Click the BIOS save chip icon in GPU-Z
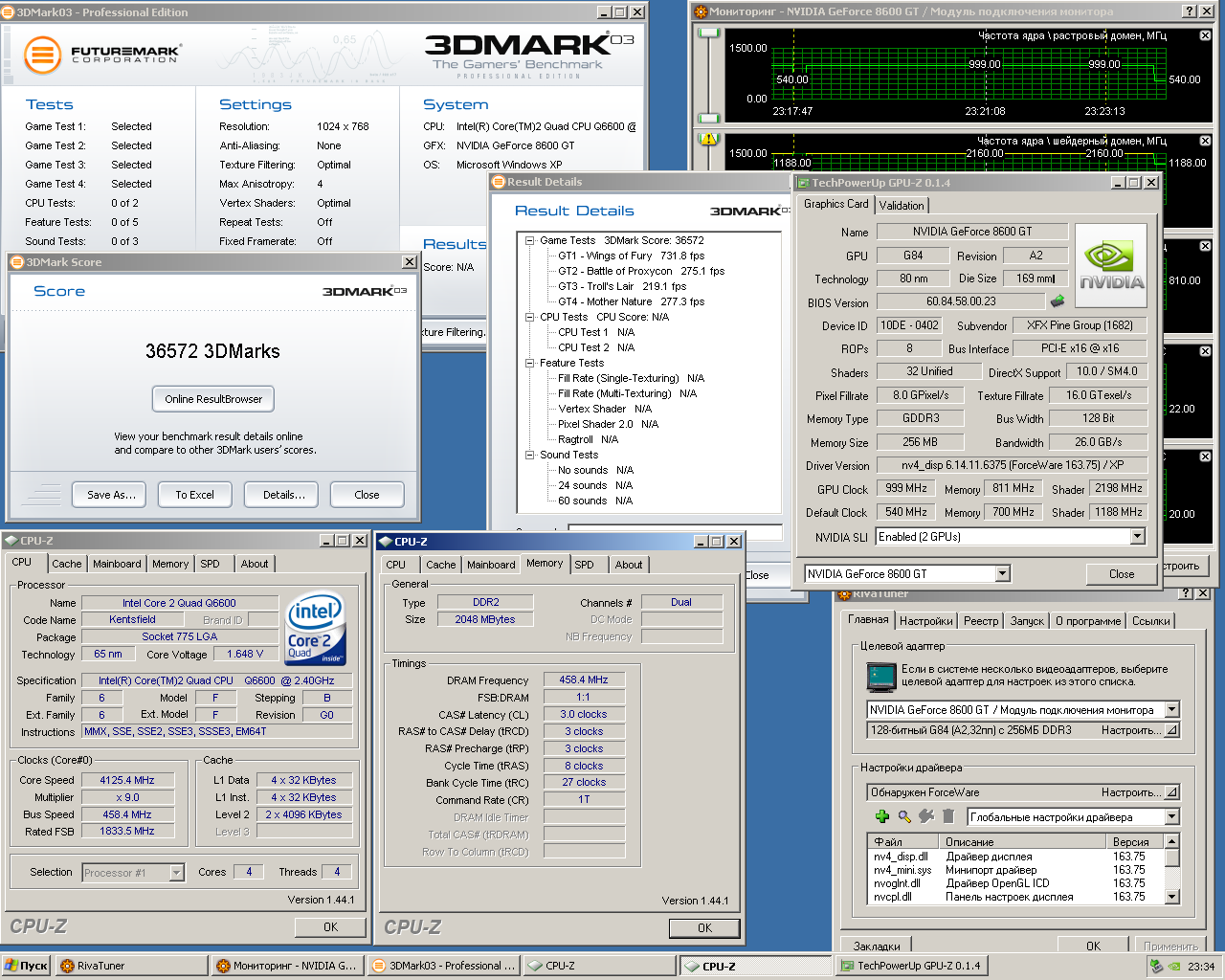The height and width of the screenshot is (980, 1225). [1058, 301]
